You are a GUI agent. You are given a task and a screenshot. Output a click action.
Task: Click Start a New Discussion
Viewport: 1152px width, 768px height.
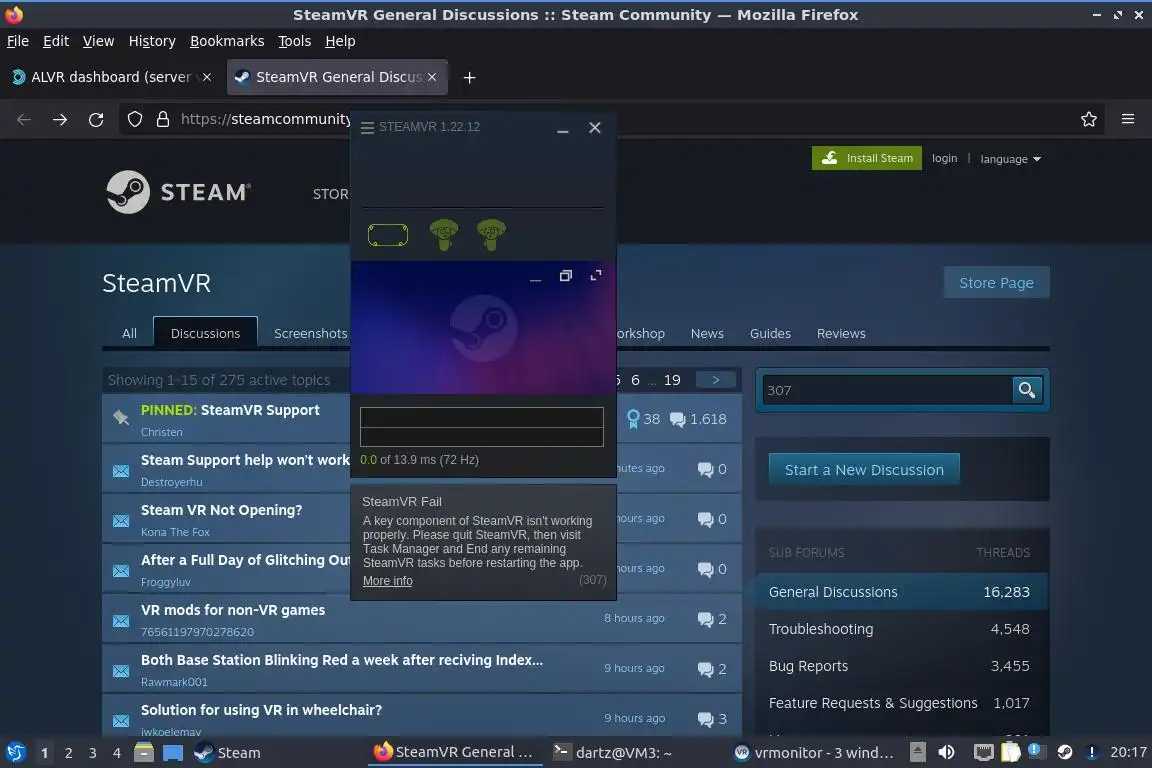864,470
